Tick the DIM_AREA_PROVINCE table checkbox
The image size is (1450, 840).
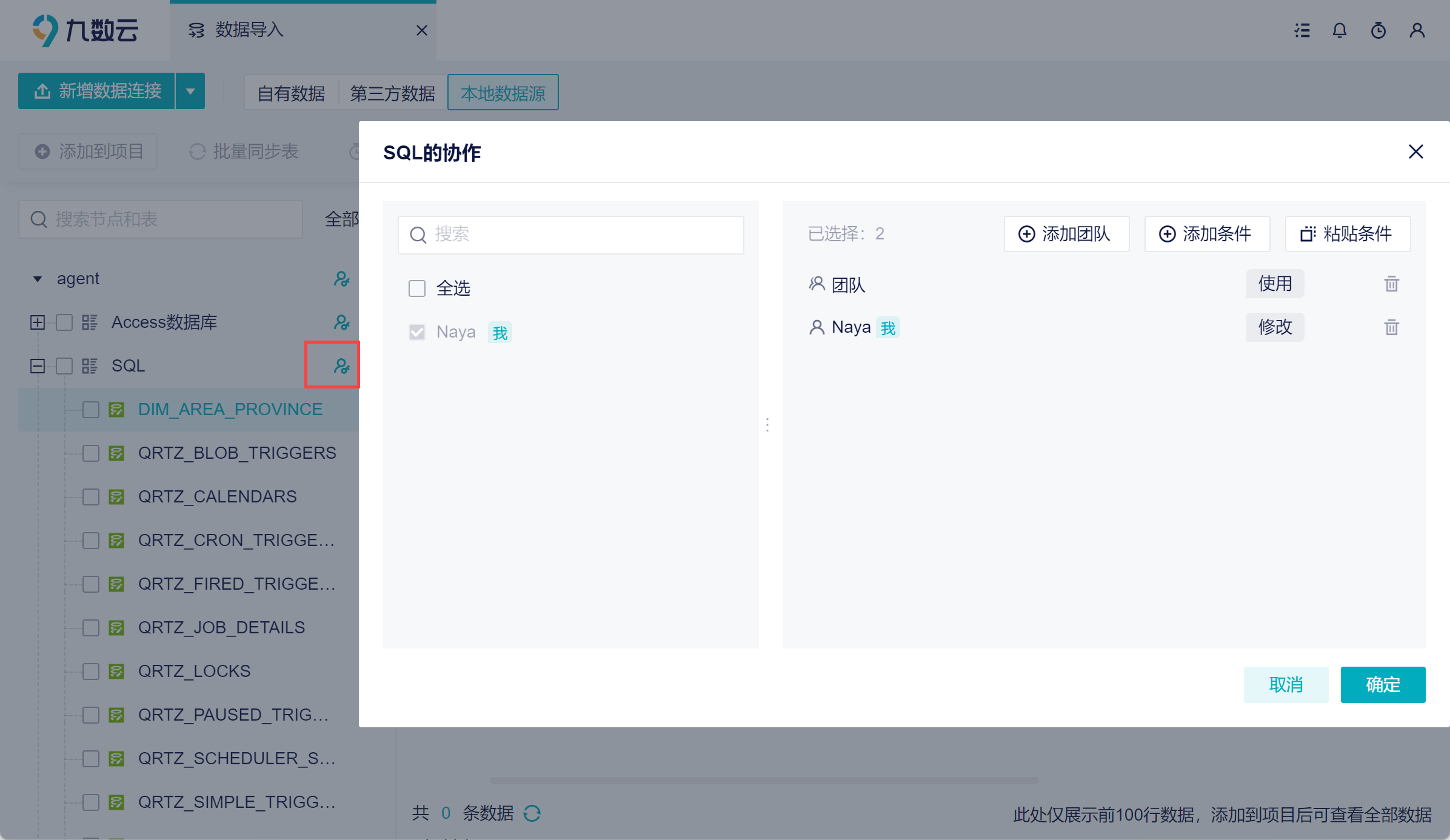[x=91, y=409]
